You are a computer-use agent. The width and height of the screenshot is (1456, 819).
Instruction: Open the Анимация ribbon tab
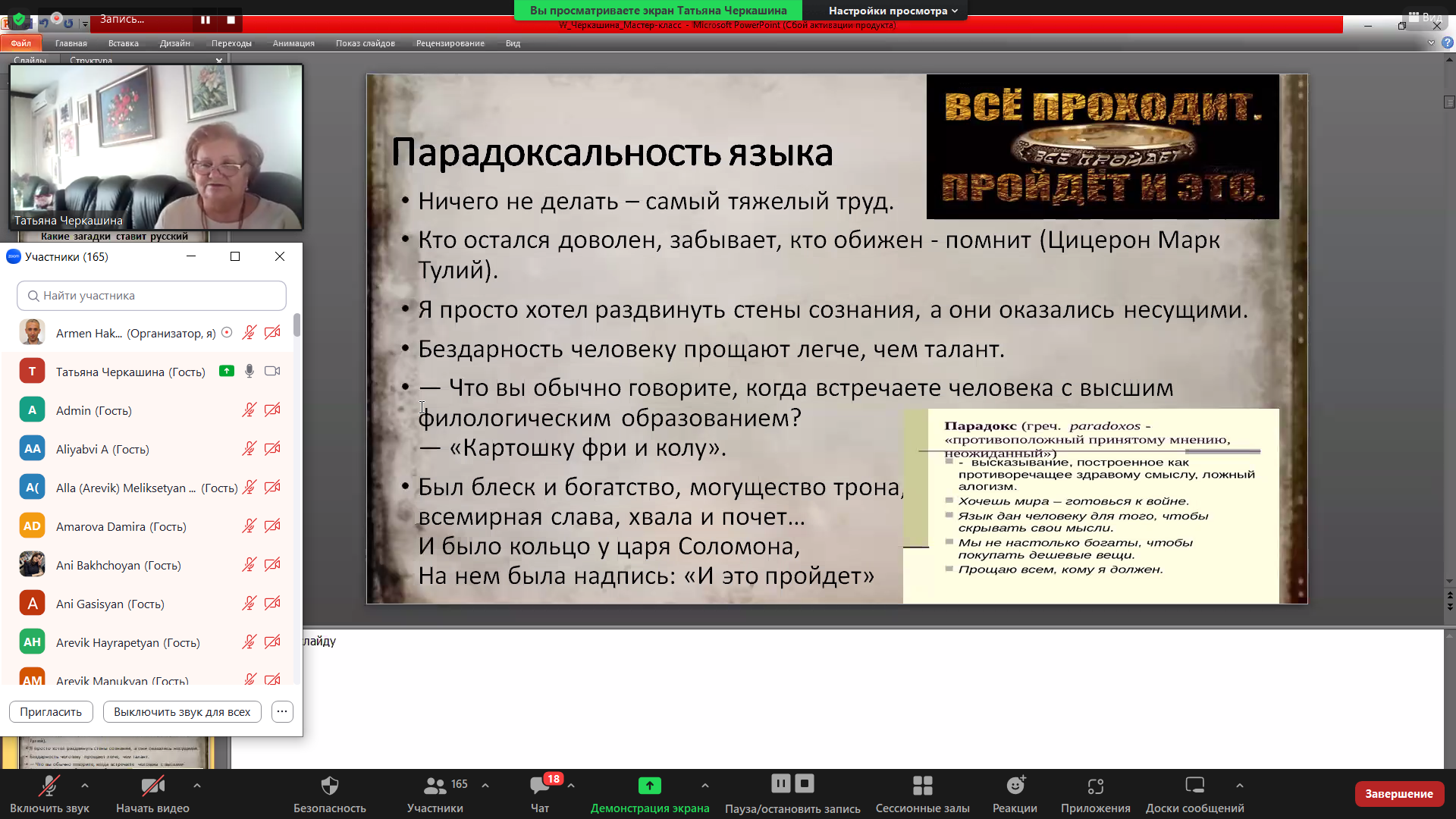point(293,43)
